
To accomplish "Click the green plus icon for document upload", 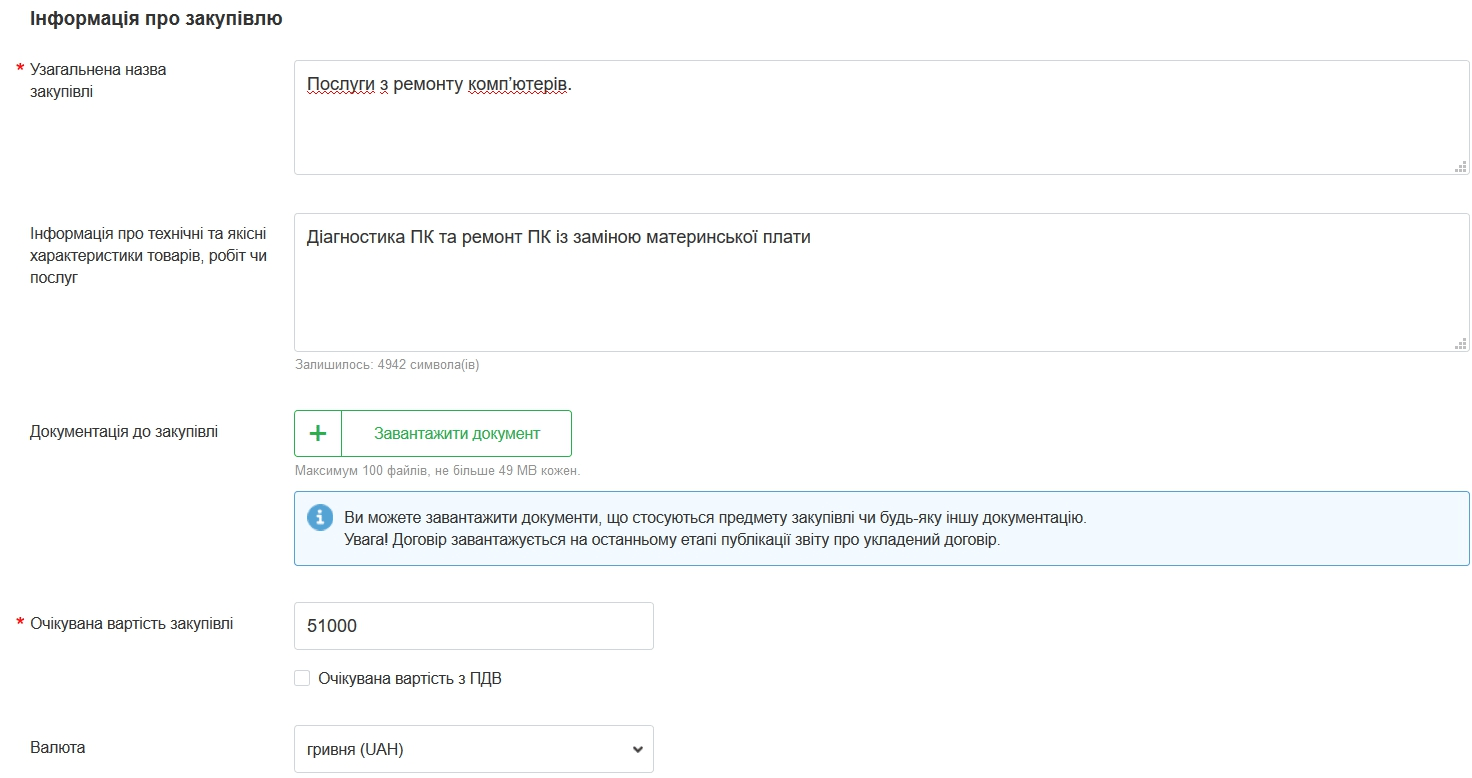I will pyautogui.click(x=318, y=433).
